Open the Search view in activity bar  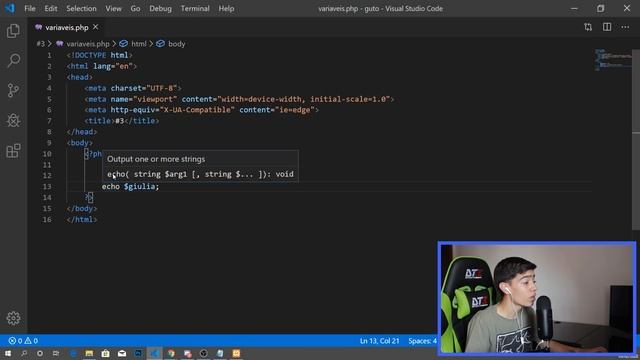[x=13, y=61]
